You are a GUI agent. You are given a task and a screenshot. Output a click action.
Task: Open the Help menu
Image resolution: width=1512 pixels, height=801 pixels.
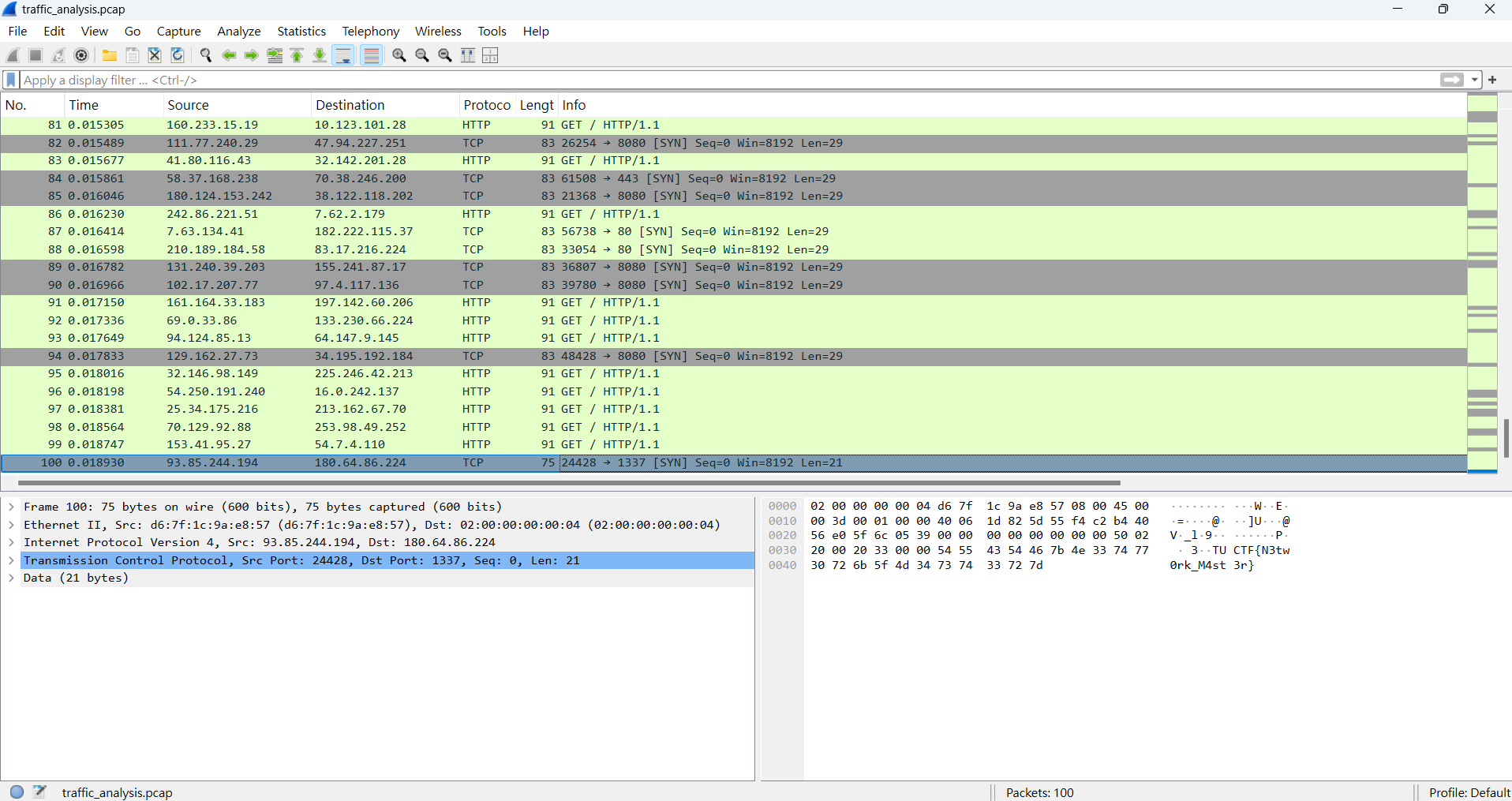click(536, 31)
